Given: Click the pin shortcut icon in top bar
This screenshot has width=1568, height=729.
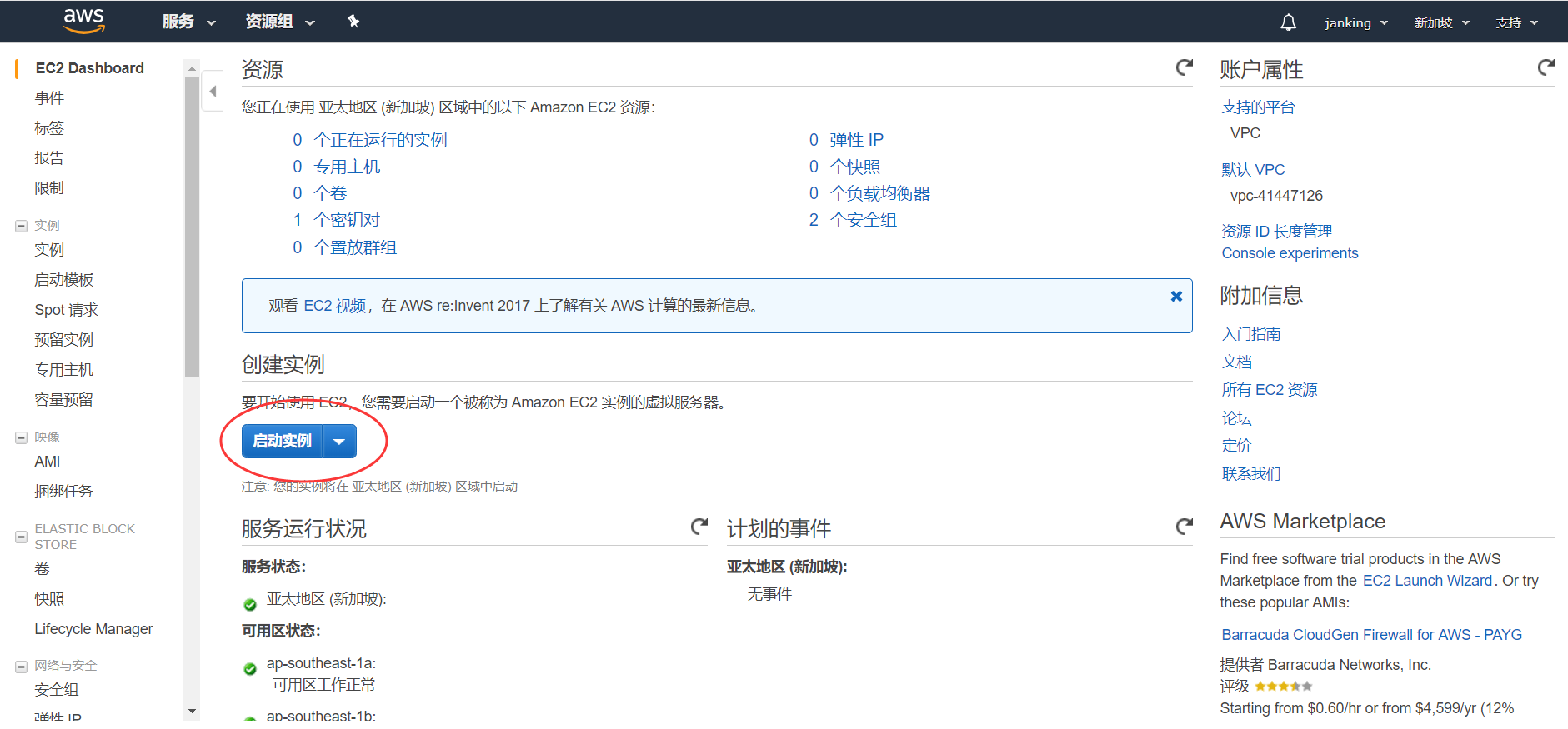Looking at the screenshot, I should coord(353,22).
